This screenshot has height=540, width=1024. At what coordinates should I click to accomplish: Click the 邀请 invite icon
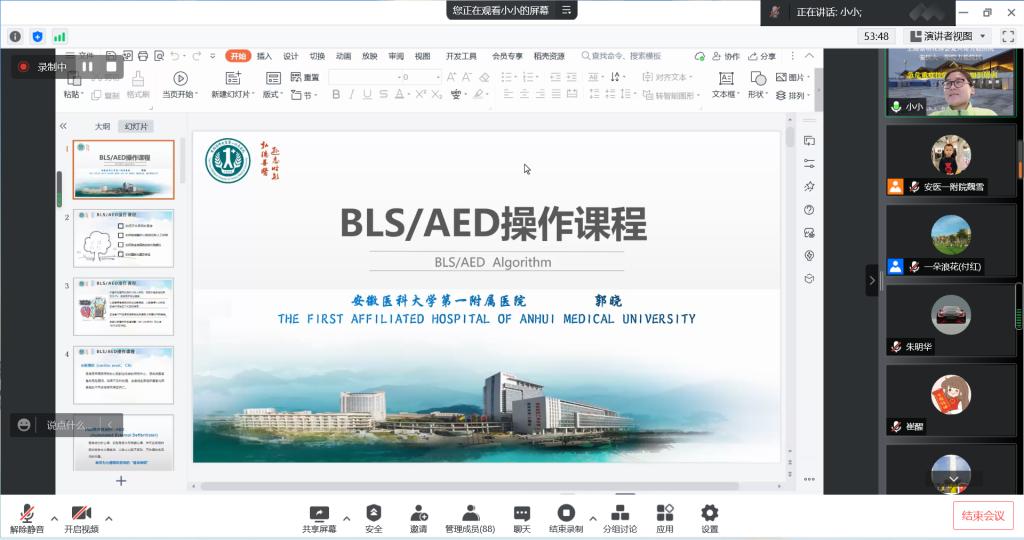418,517
